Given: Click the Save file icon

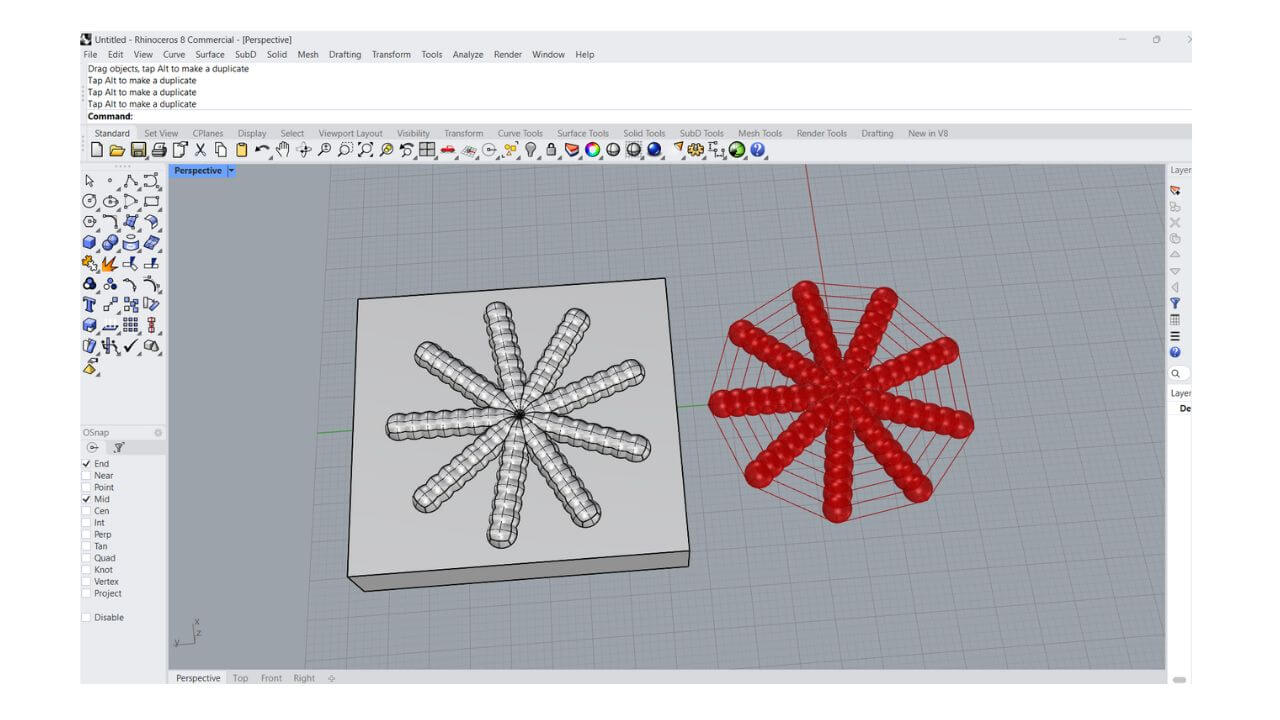Looking at the screenshot, I should point(138,150).
